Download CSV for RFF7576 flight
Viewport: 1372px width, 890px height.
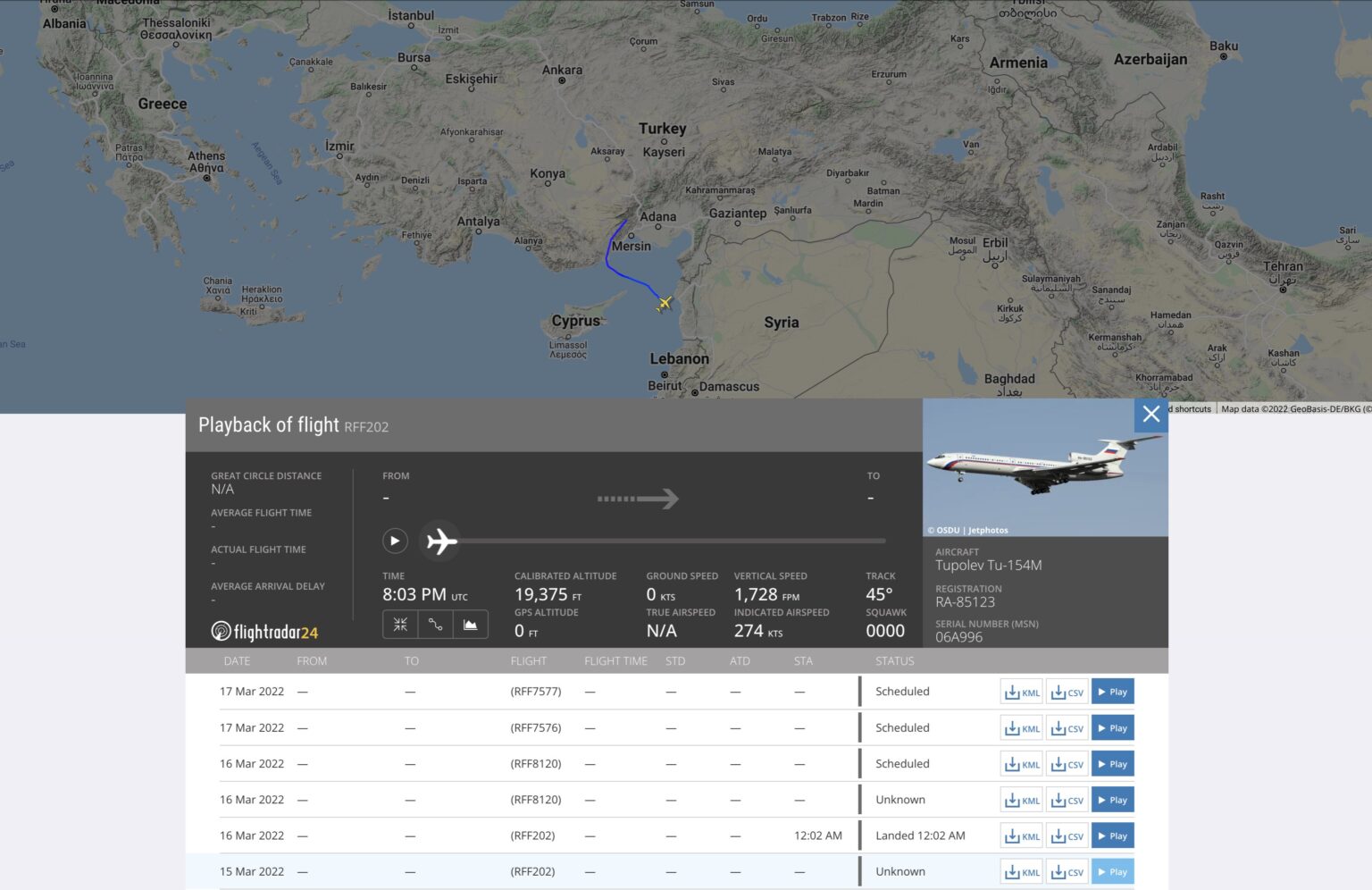click(x=1067, y=728)
